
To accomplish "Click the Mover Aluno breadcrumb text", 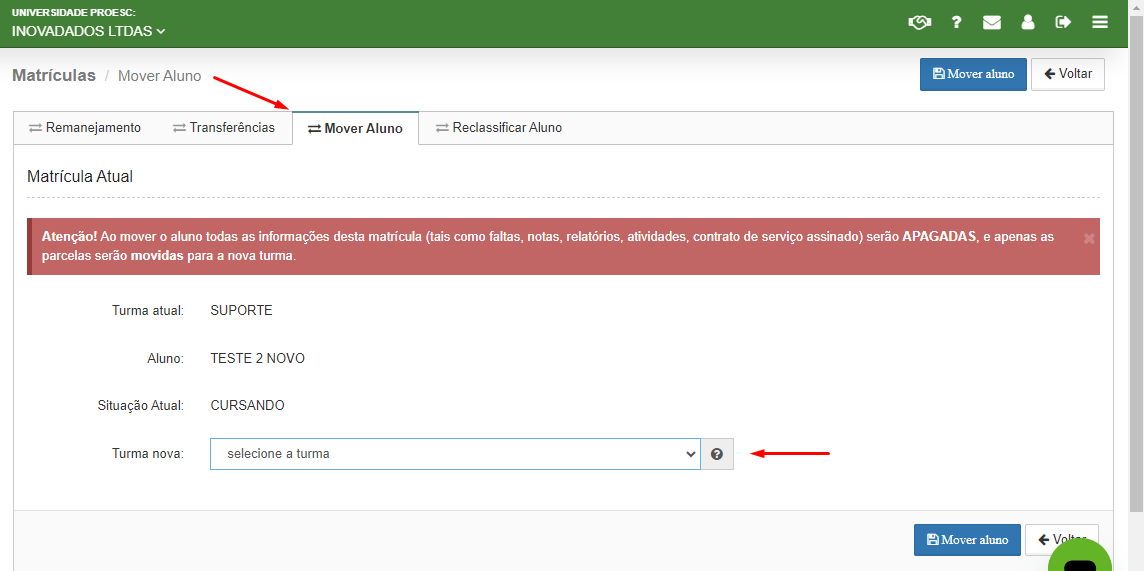I will [x=160, y=76].
